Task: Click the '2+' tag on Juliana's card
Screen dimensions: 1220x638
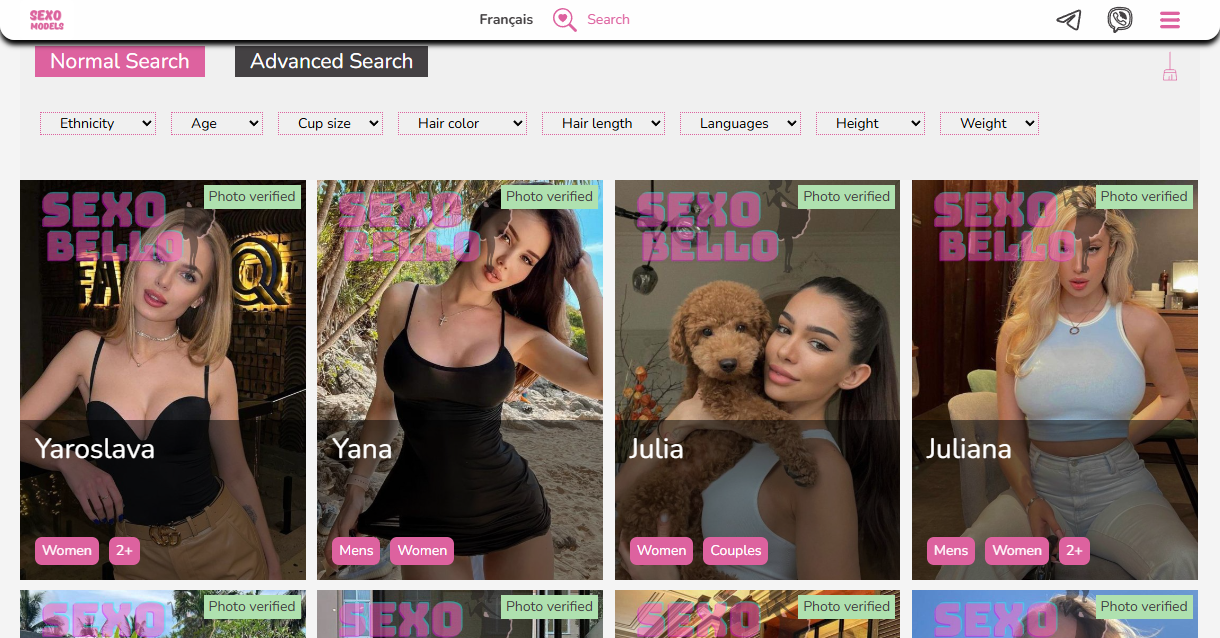Action: coord(1073,550)
